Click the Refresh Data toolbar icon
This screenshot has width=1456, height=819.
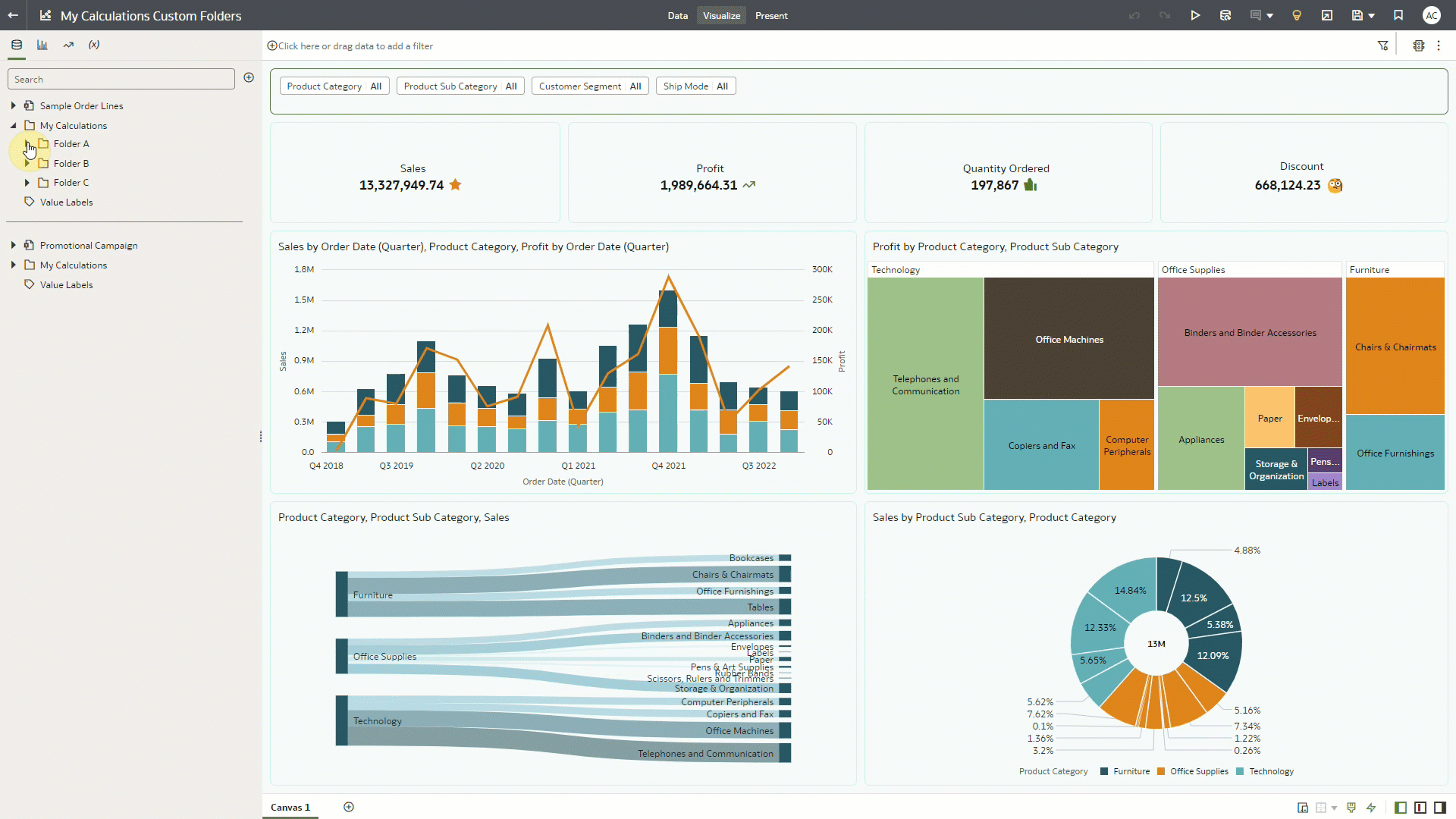pyautogui.click(x=1225, y=15)
